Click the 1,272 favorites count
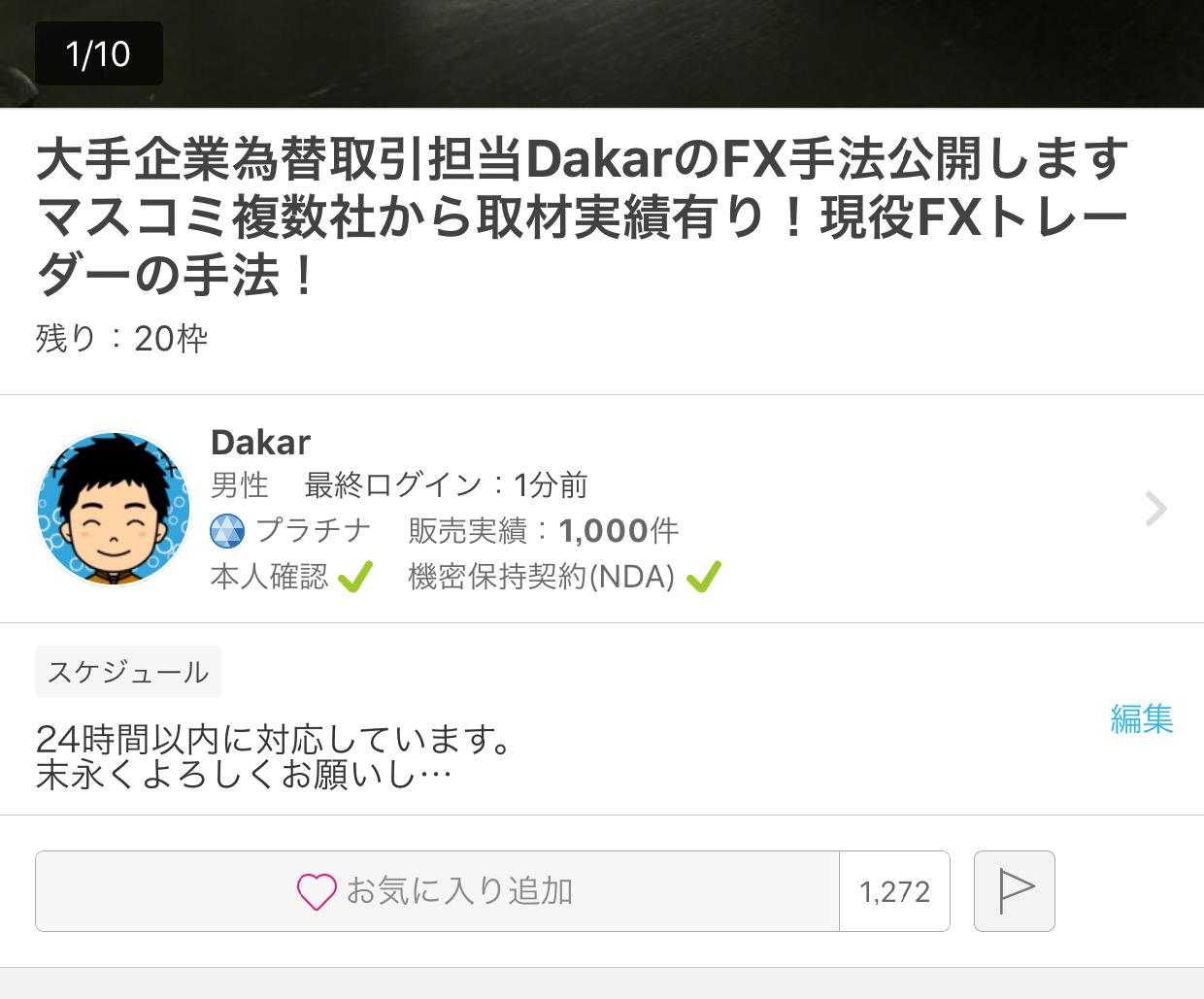The height and width of the screenshot is (999, 1204). (x=894, y=891)
